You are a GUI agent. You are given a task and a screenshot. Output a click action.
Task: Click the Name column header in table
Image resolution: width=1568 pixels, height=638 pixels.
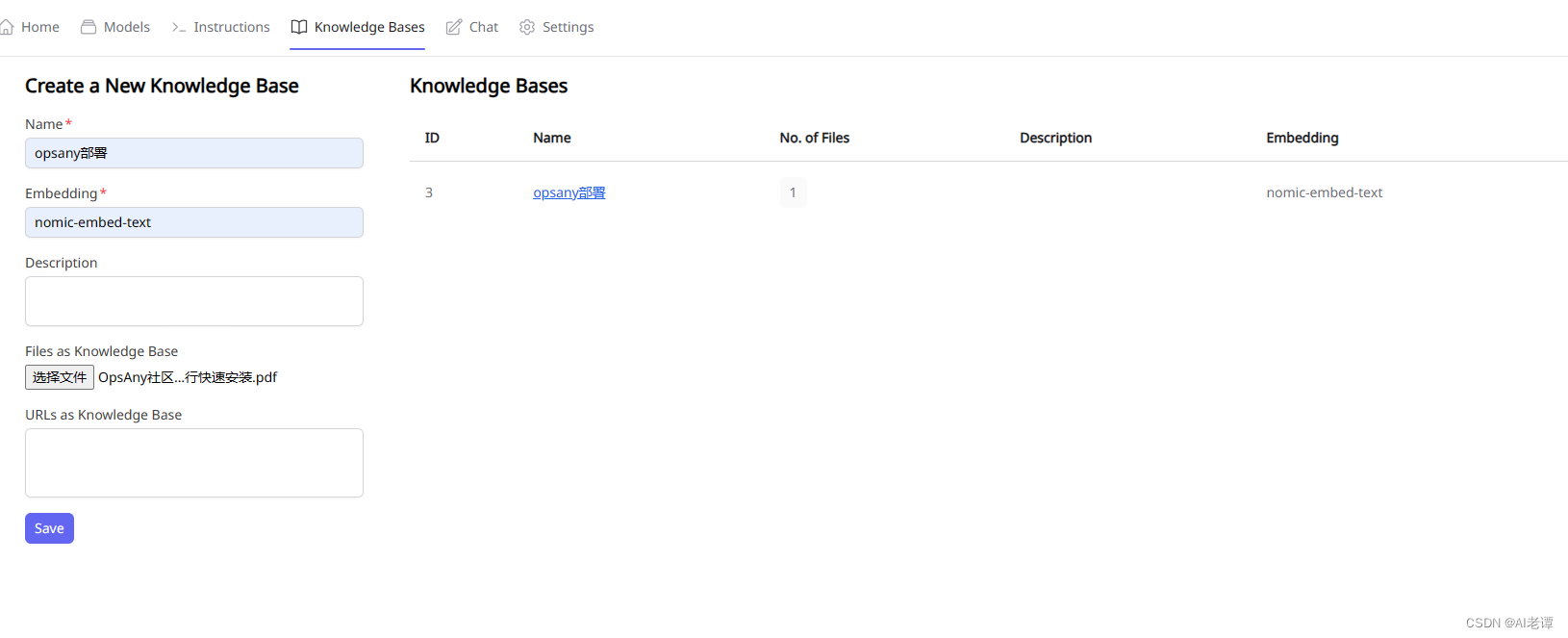(552, 138)
